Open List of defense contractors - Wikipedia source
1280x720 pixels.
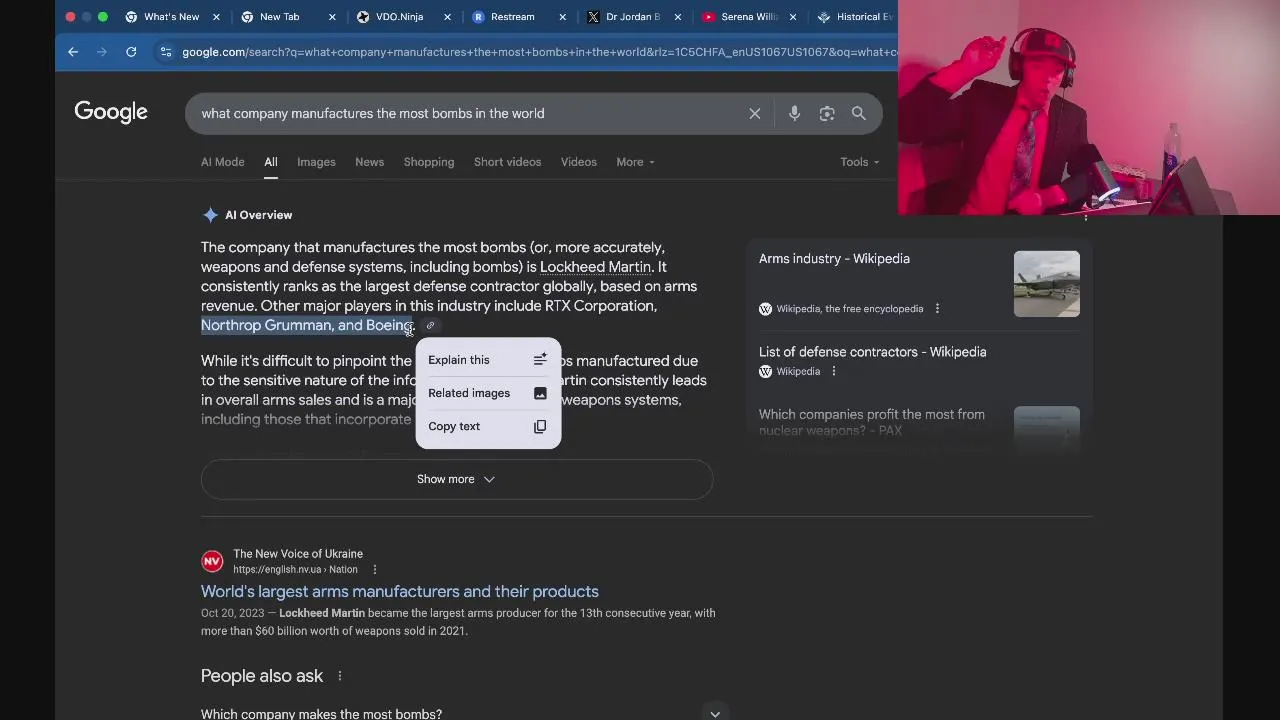(872, 352)
